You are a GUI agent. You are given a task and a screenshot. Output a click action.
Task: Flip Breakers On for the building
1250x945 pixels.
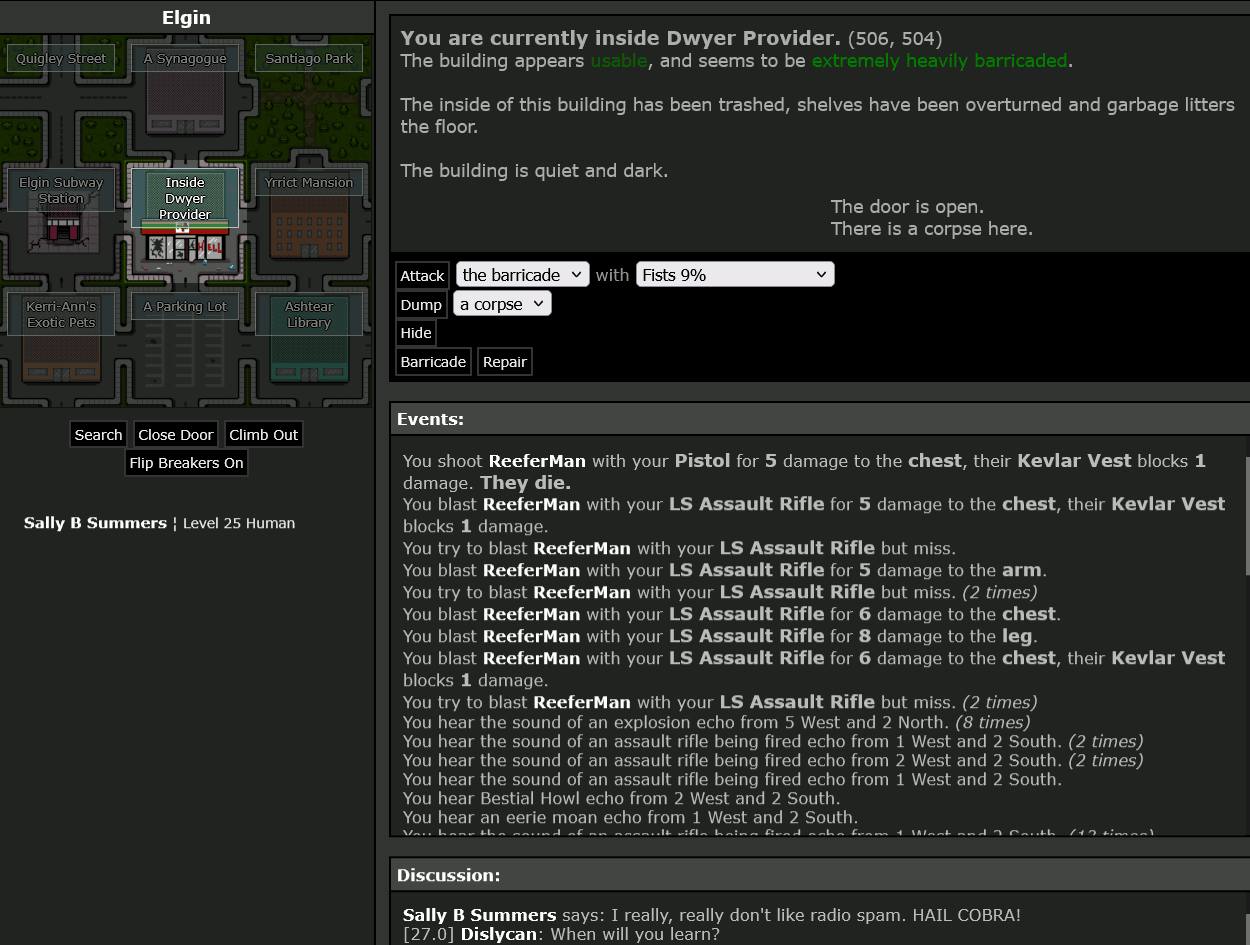coord(186,463)
